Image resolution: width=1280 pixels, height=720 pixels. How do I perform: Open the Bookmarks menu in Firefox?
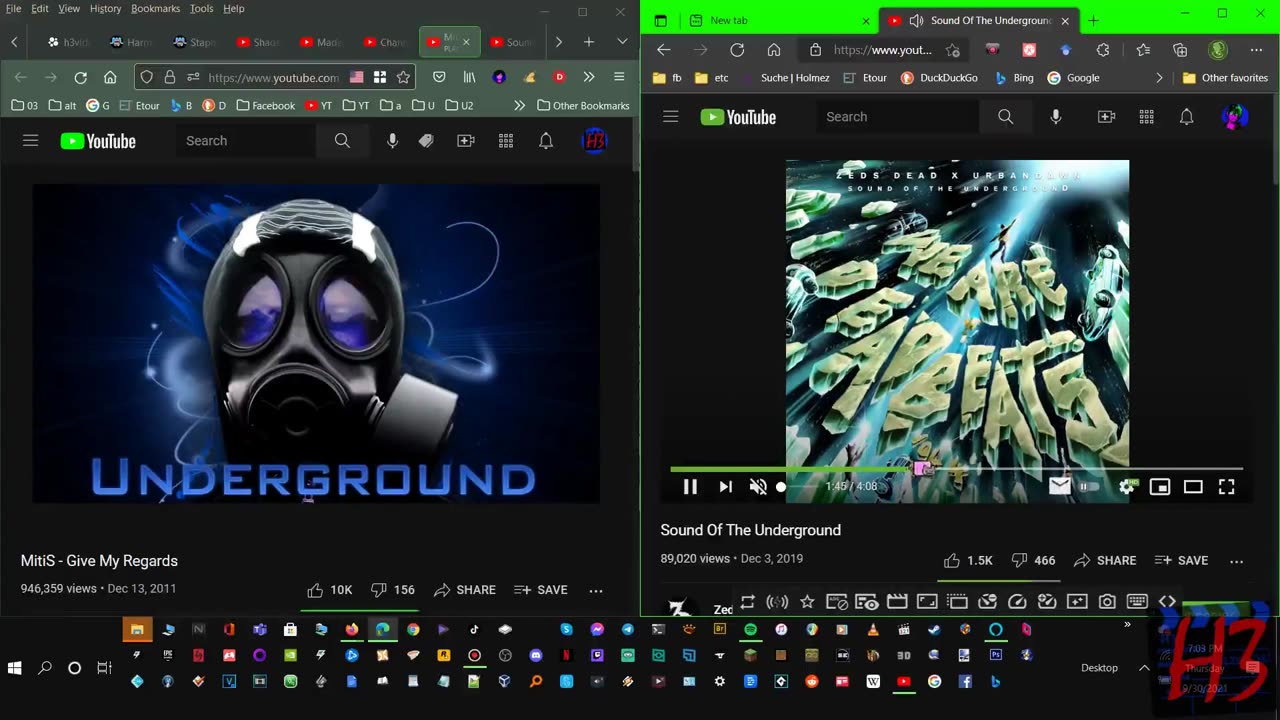(155, 8)
